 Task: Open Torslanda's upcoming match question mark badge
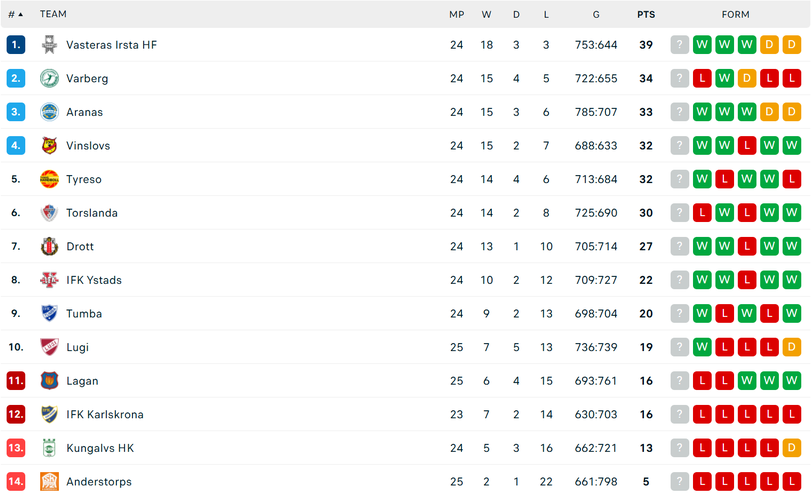click(x=679, y=212)
